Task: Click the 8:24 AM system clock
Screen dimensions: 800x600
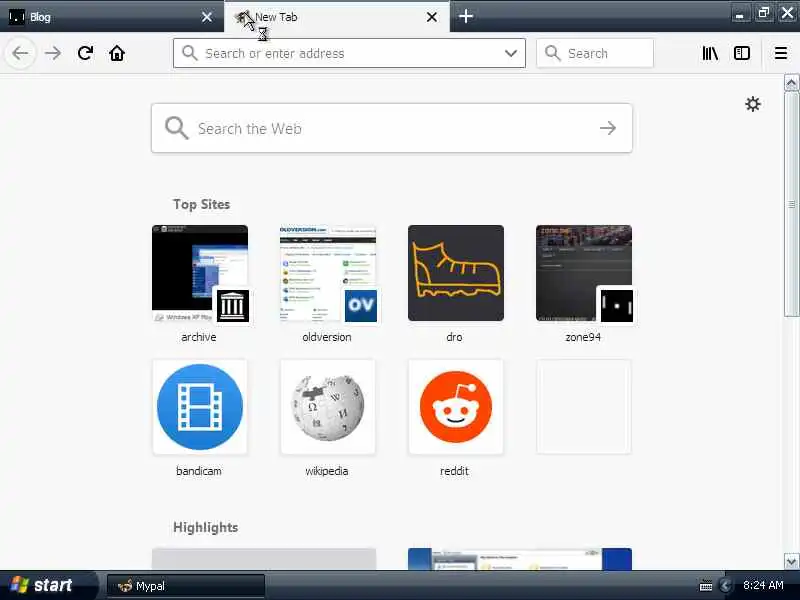Action: 763,585
